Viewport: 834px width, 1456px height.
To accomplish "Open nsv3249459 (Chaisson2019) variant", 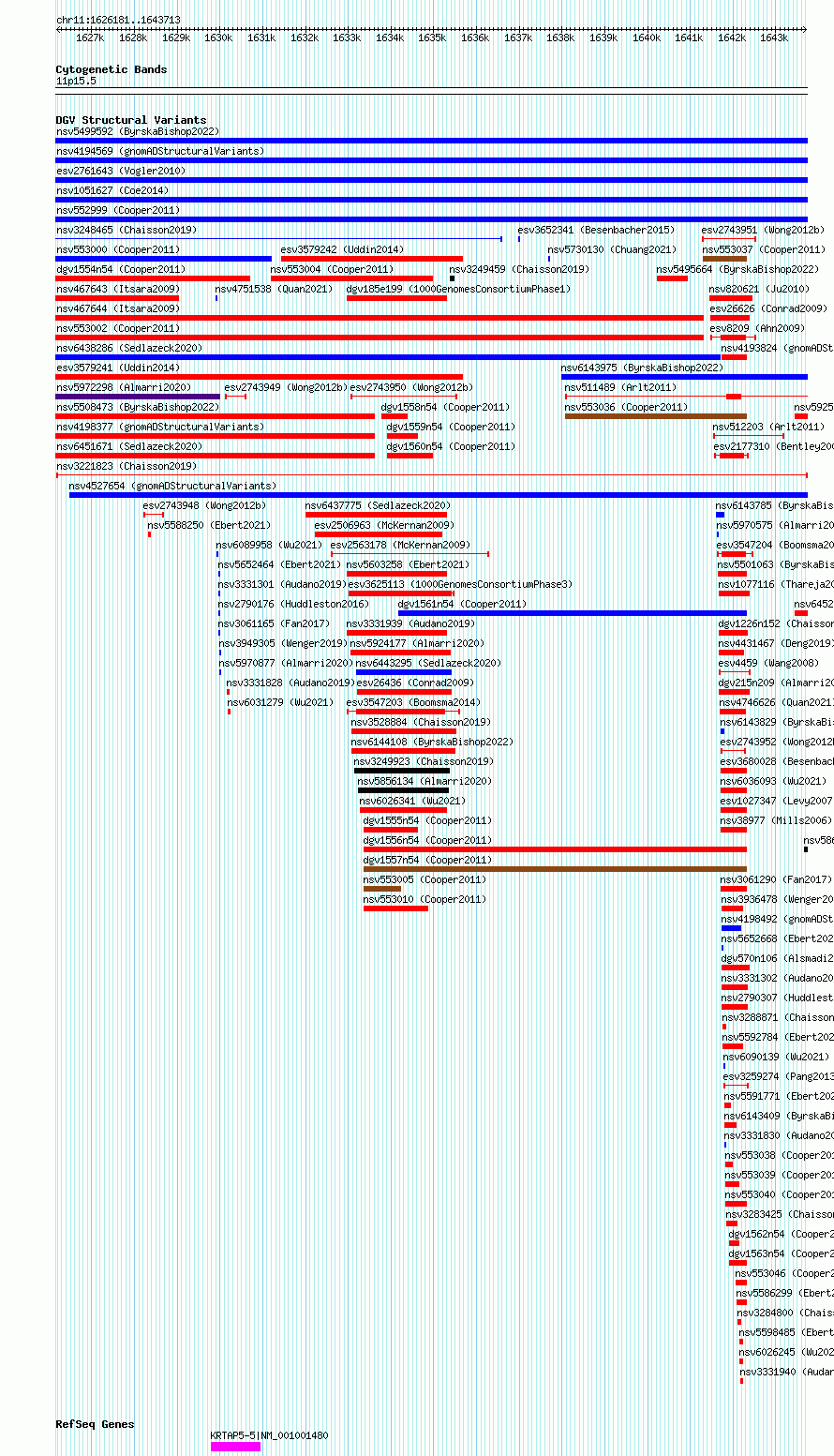I will coord(519,269).
